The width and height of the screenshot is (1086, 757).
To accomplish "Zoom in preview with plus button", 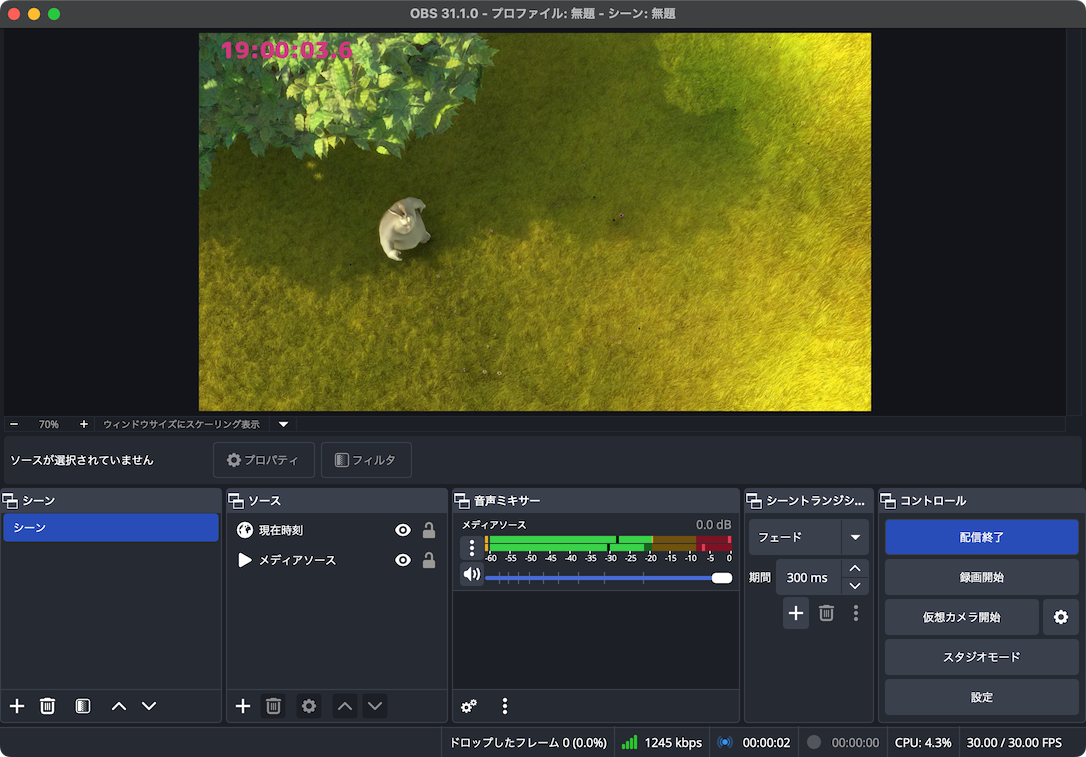I will [x=84, y=424].
